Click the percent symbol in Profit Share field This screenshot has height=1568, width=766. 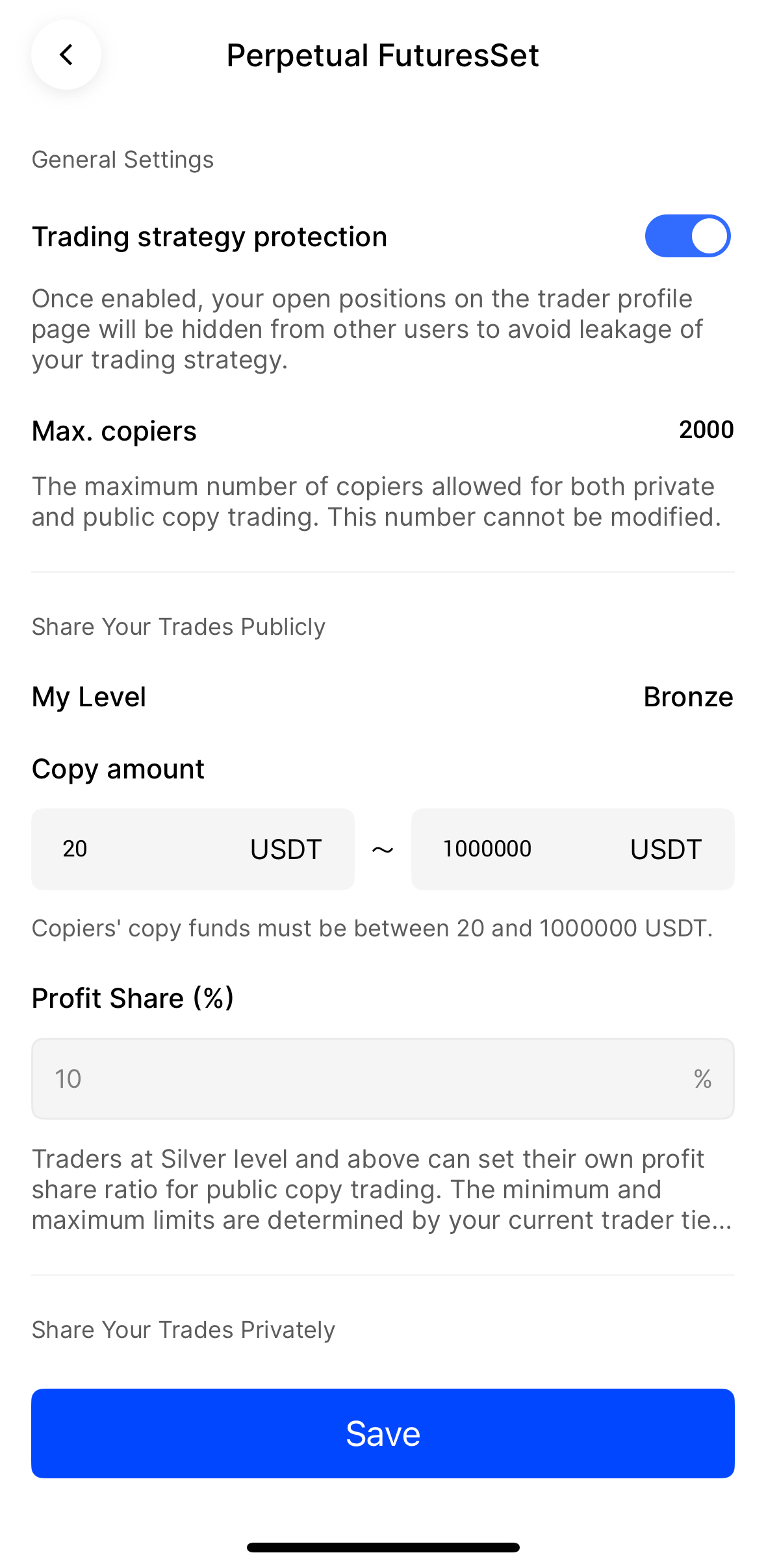[702, 1079]
